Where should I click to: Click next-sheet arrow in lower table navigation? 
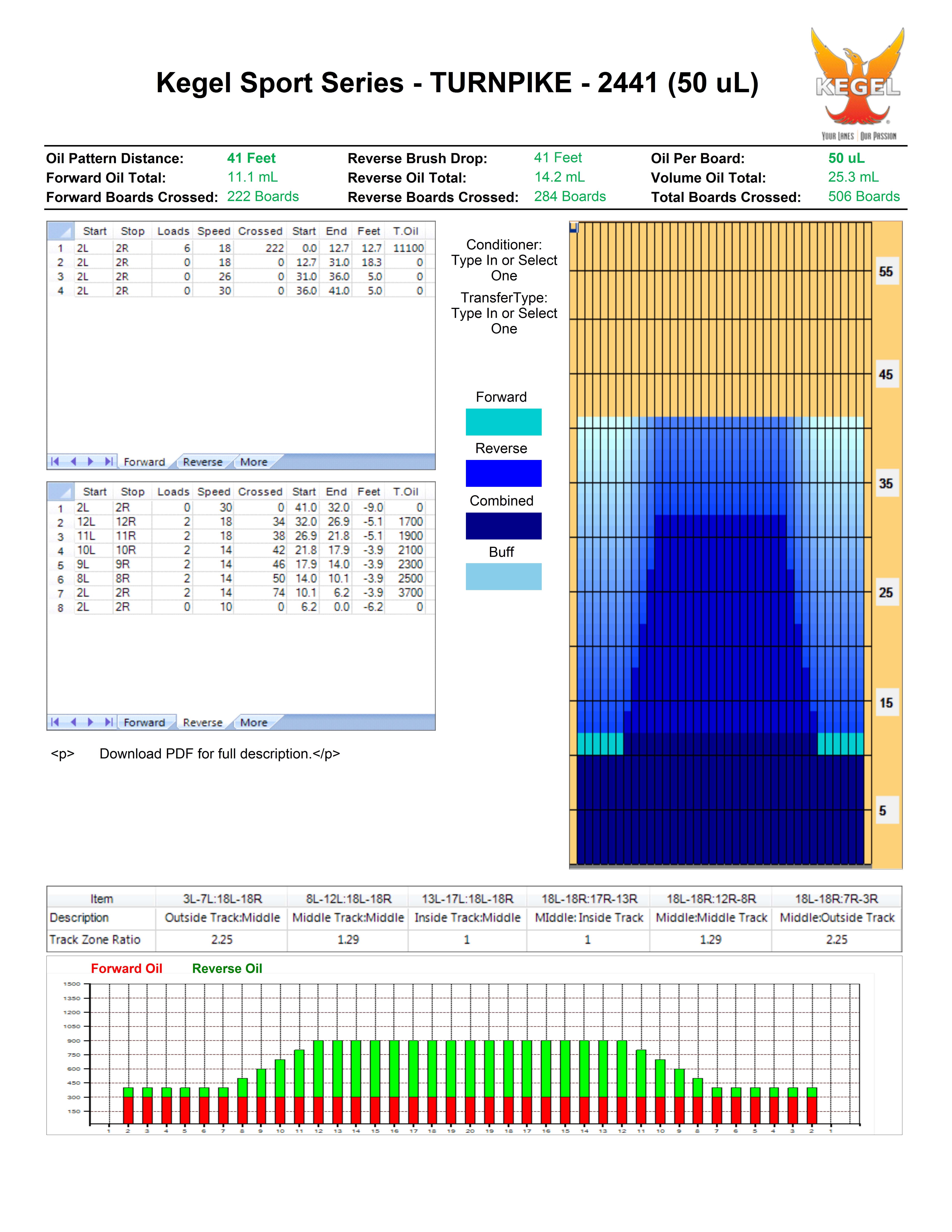(x=90, y=722)
